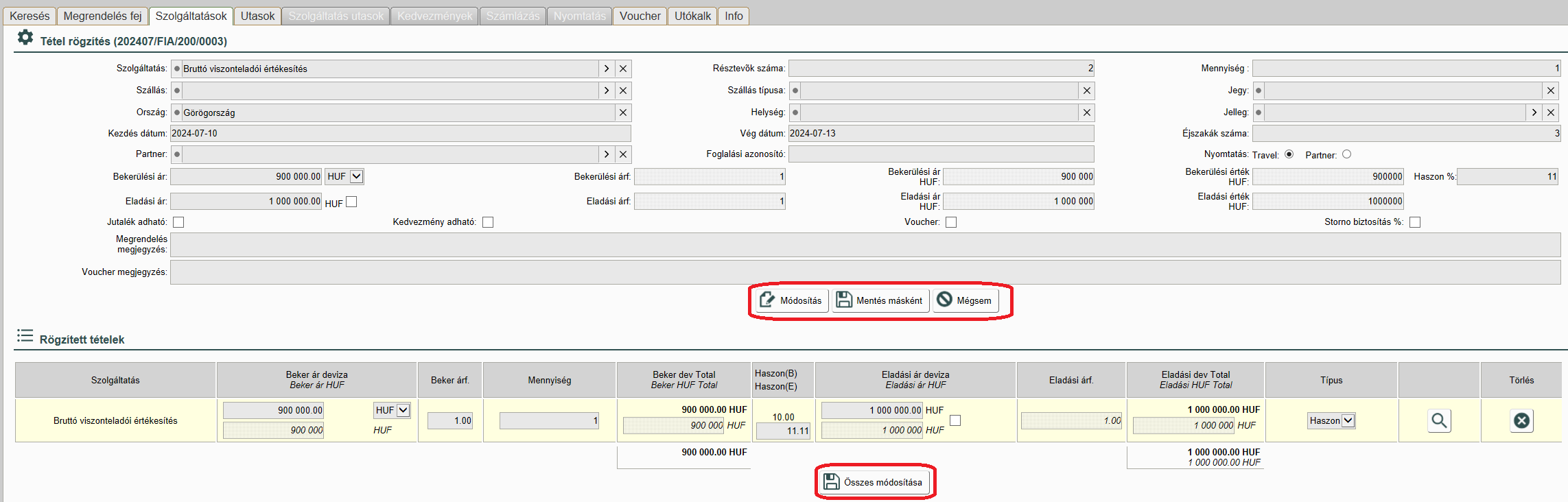This screenshot has height=502, width=1568.
Task: Click the magnifier icon in recorded item row
Action: click(1439, 420)
